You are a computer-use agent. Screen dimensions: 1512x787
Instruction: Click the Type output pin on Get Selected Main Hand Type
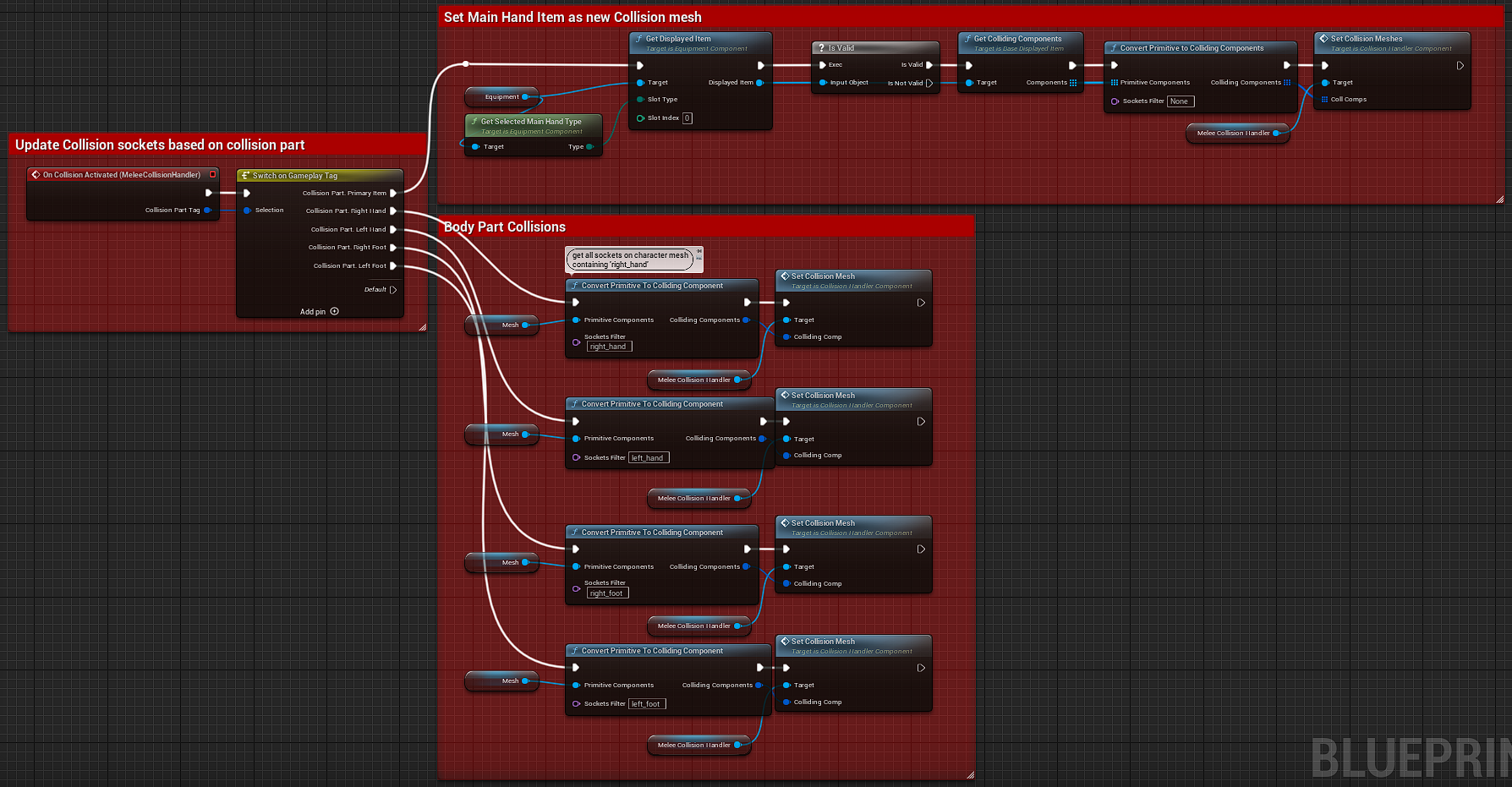click(x=589, y=147)
